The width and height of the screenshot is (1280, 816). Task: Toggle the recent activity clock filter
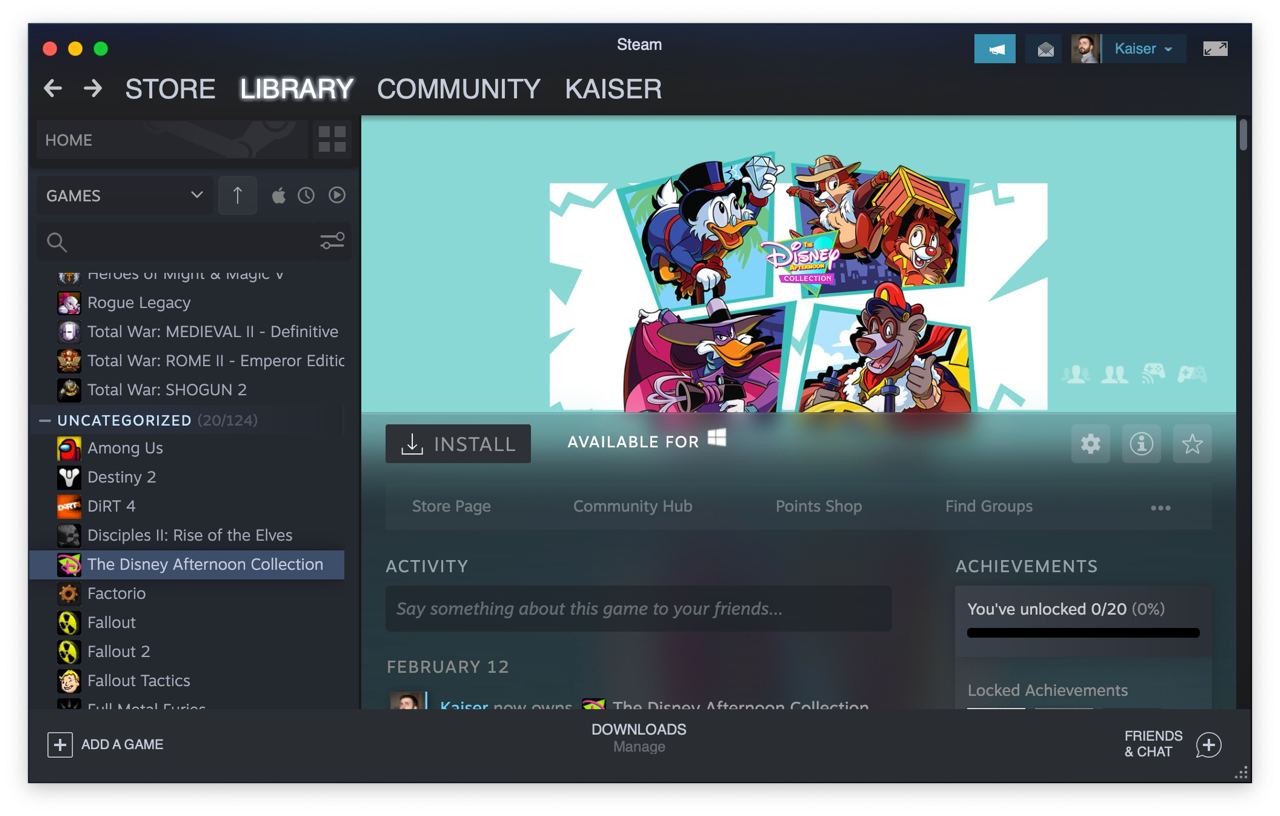pos(306,196)
